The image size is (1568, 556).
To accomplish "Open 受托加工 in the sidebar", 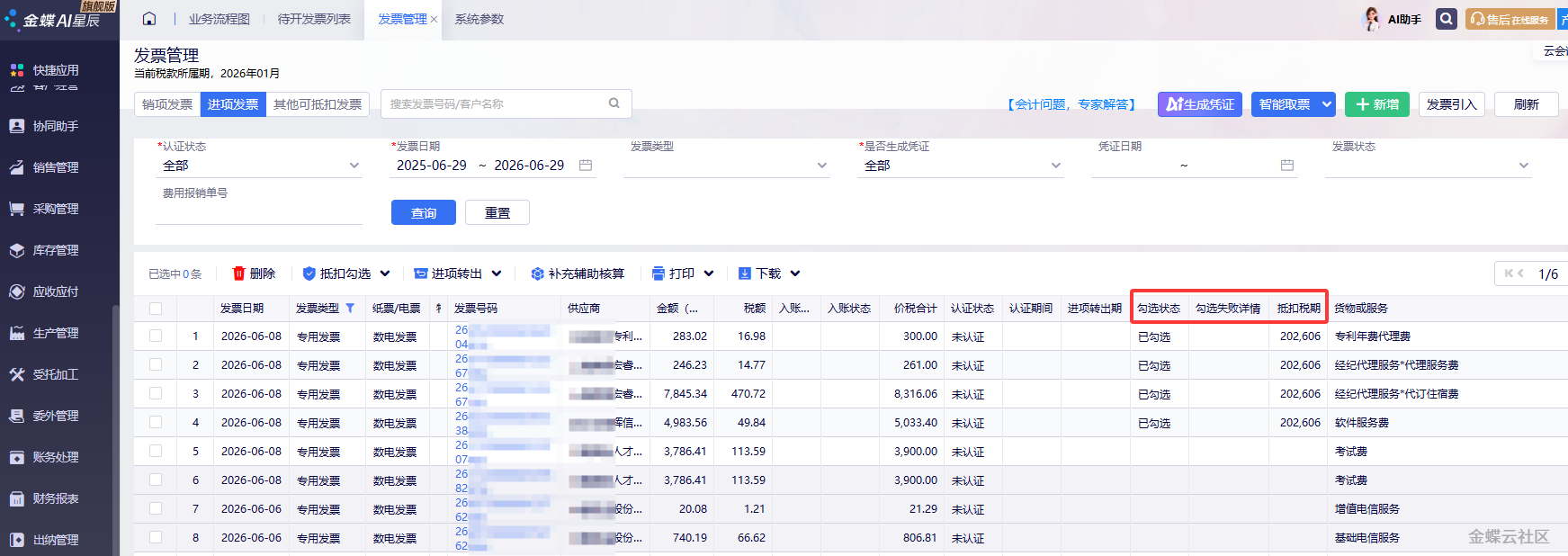I will pyautogui.click(x=56, y=374).
